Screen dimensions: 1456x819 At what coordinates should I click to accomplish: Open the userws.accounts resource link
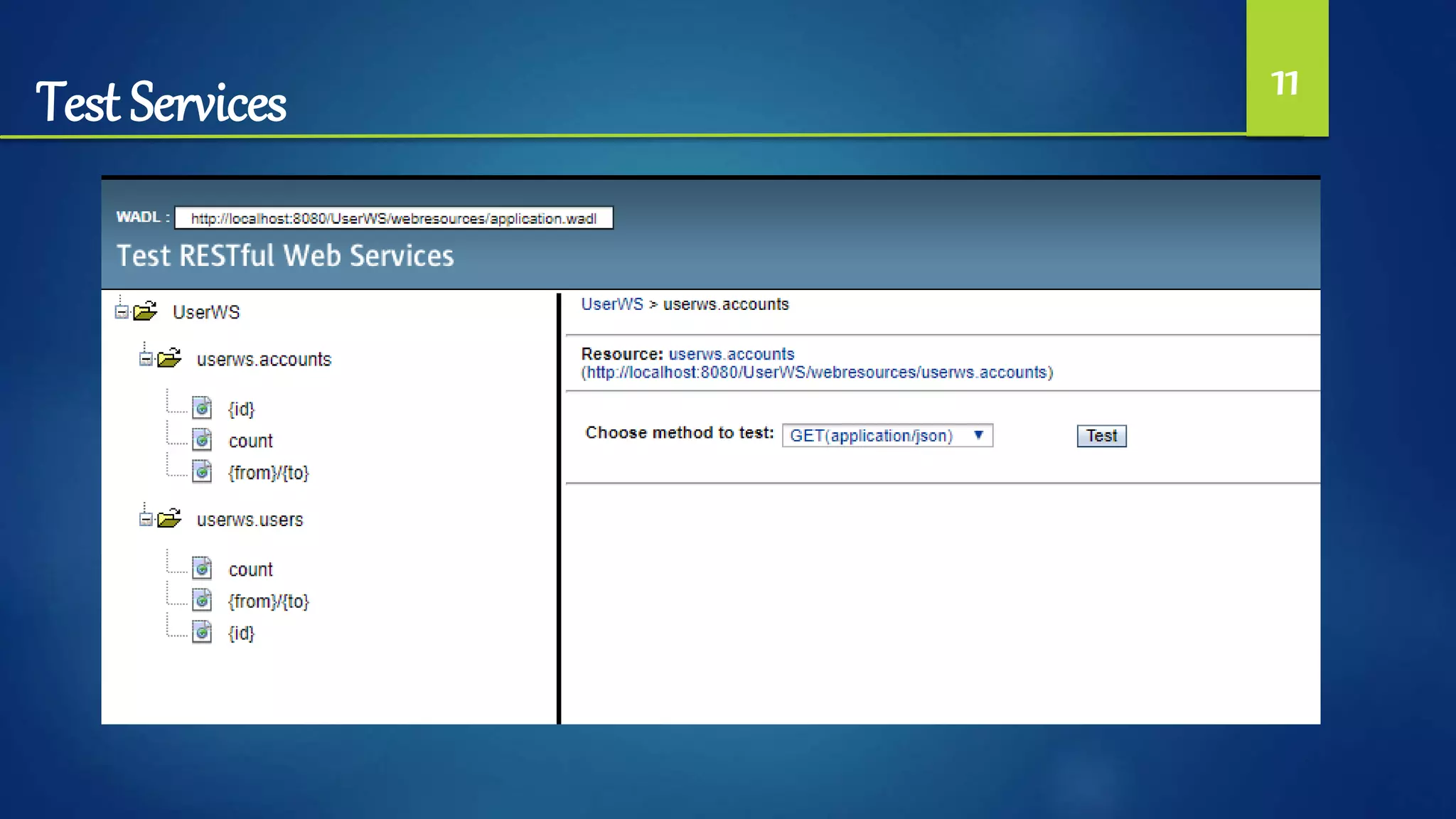pyautogui.click(x=732, y=354)
